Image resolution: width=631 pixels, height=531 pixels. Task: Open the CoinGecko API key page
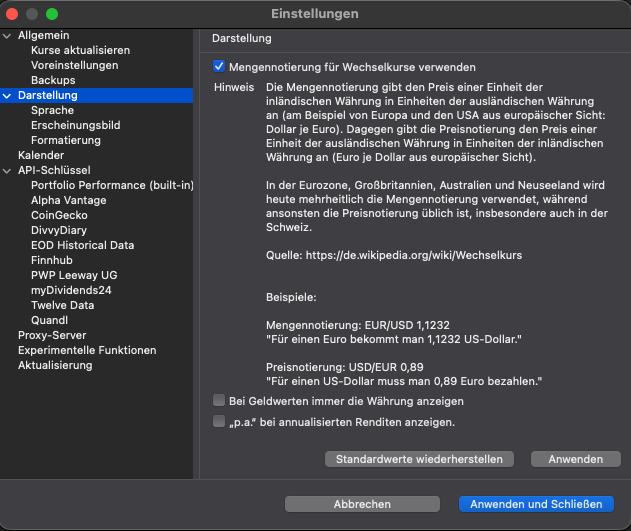point(59,215)
